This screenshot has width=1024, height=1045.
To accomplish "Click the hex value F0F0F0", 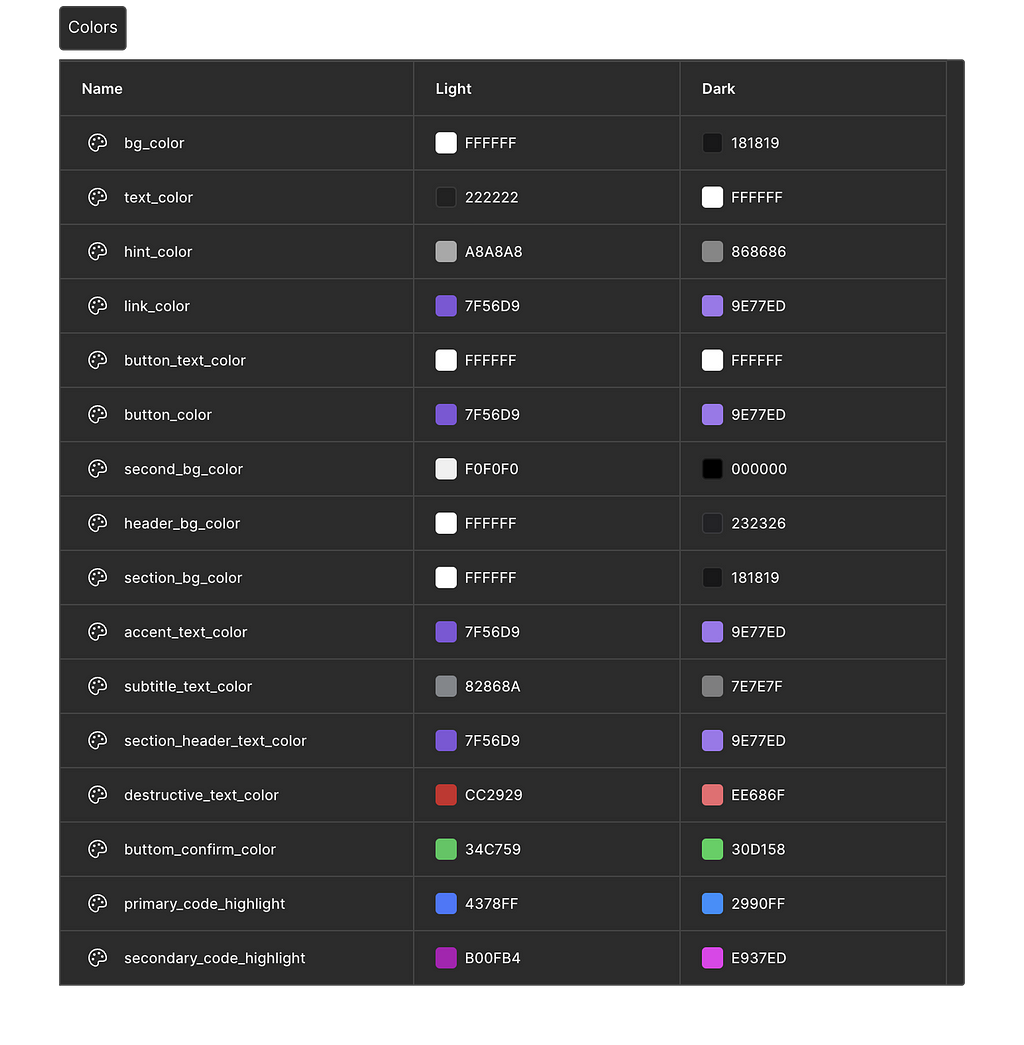I will coord(491,469).
